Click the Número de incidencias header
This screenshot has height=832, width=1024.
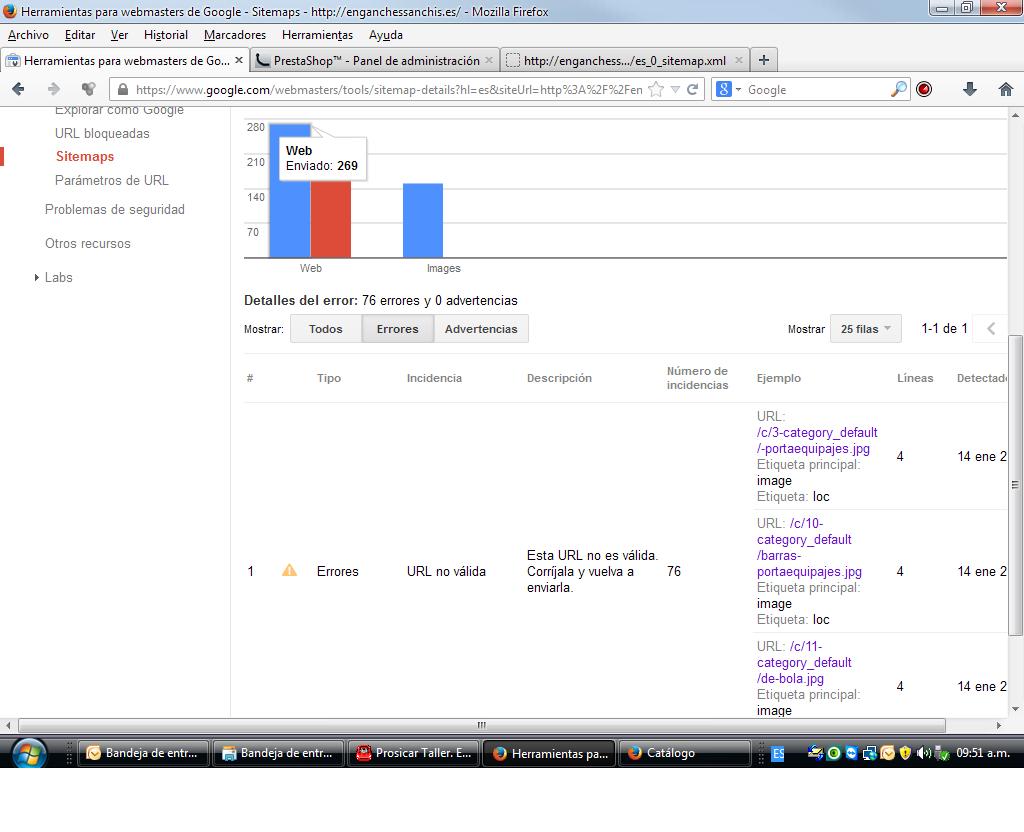697,378
